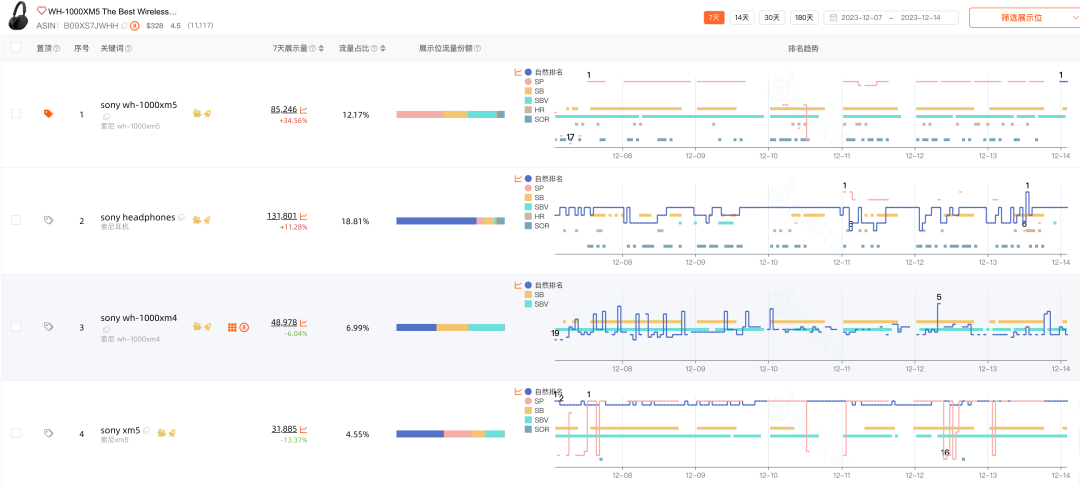Image resolution: width=1080 pixels, height=486 pixels.
Task: Click the start date 2023-12-07 field
Action: coord(861,18)
